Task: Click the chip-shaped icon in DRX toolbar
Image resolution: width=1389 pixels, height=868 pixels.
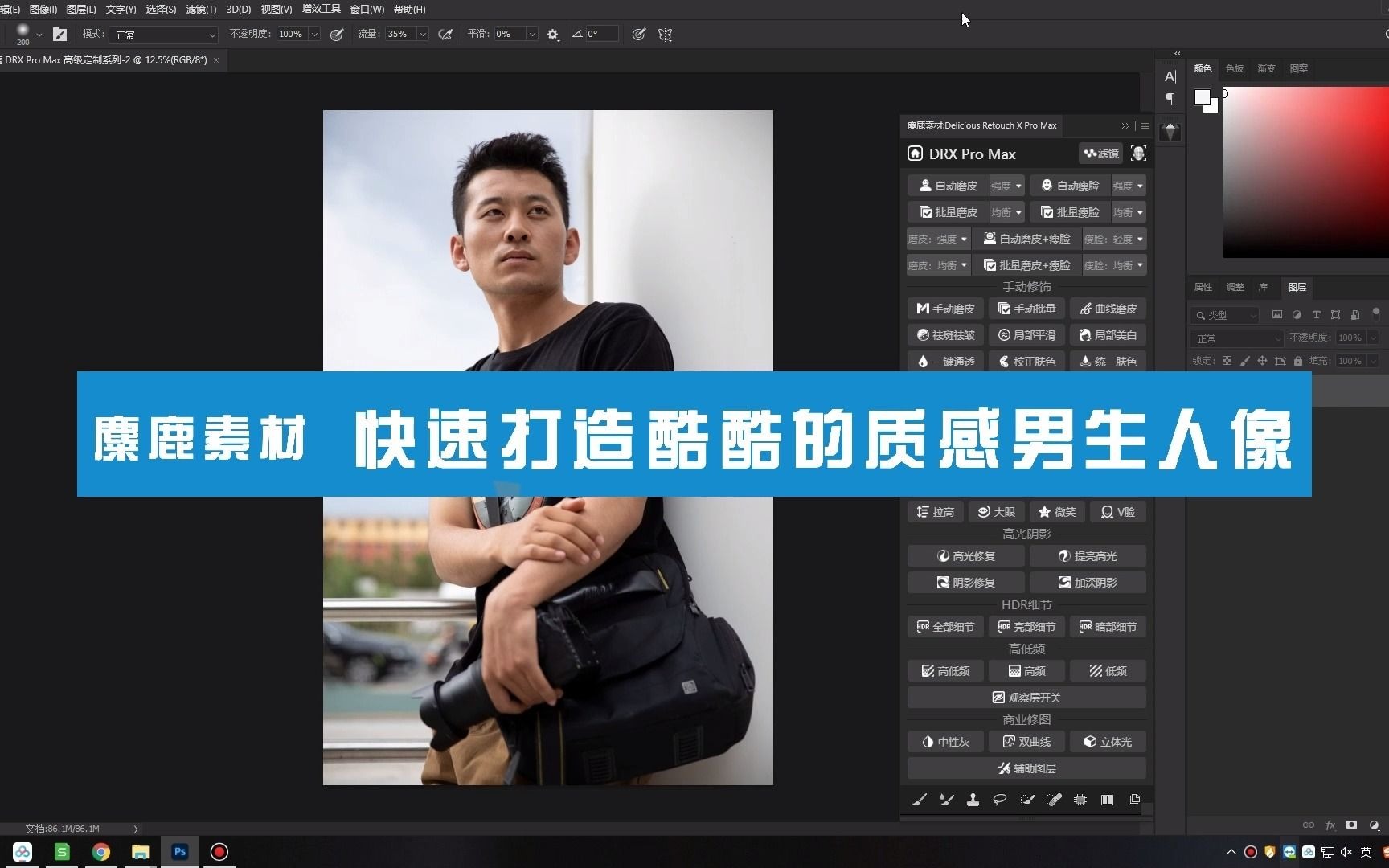Action: coord(1080,800)
